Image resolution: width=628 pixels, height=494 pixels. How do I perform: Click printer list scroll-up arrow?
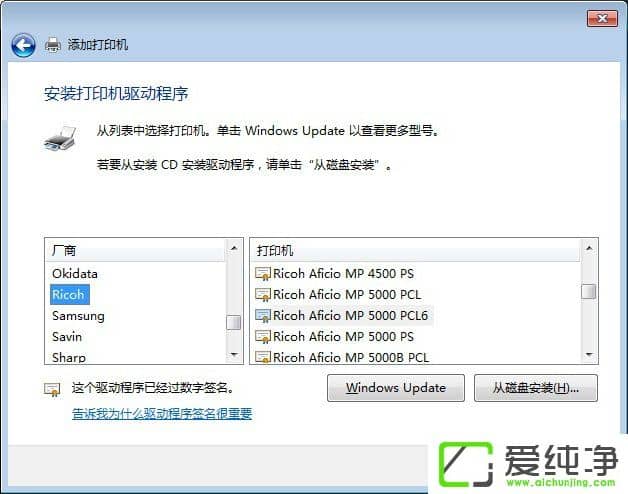(x=589, y=248)
